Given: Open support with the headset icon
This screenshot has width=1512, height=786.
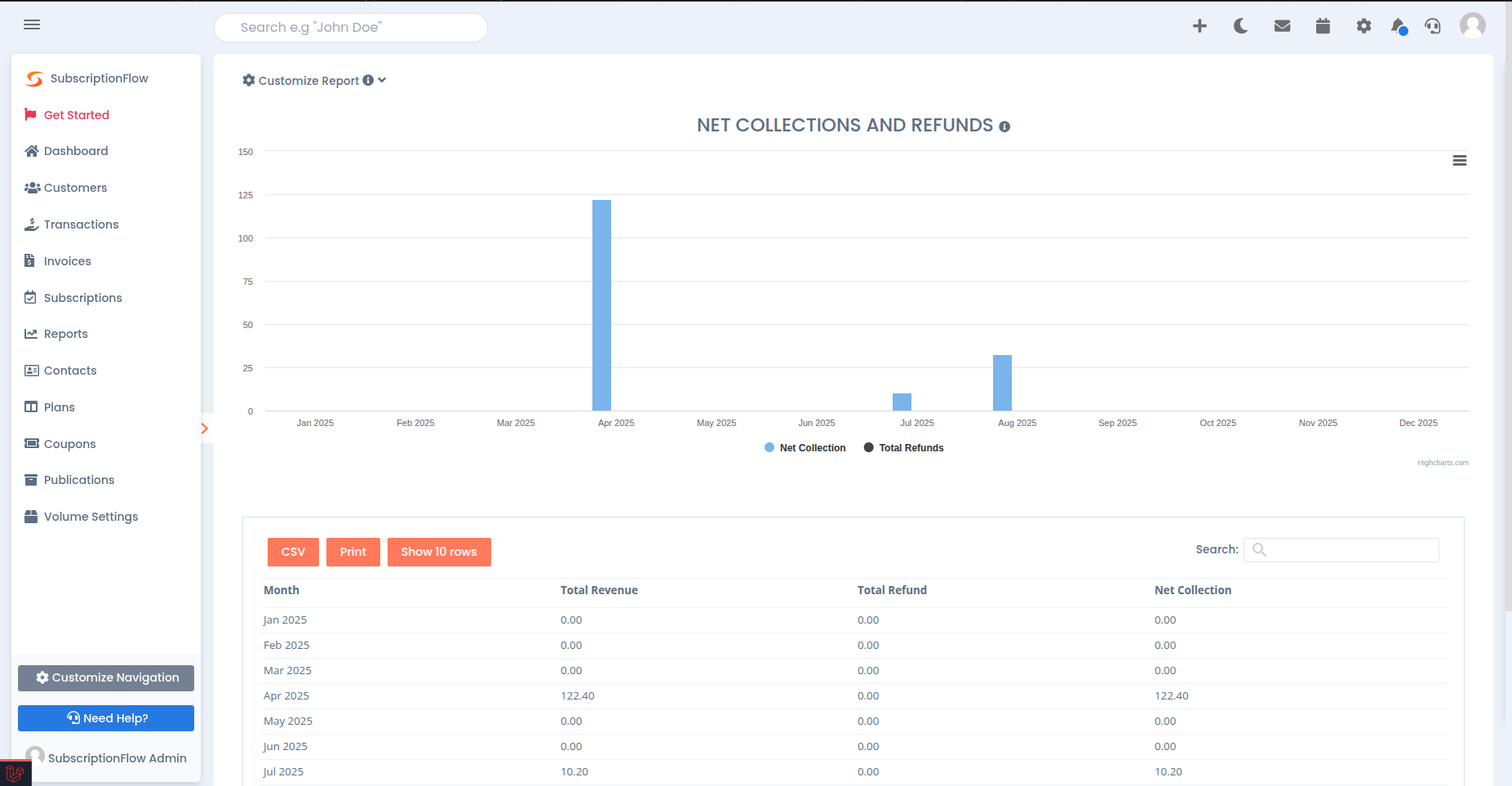Looking at the screenshot, I should point(1434,25).
